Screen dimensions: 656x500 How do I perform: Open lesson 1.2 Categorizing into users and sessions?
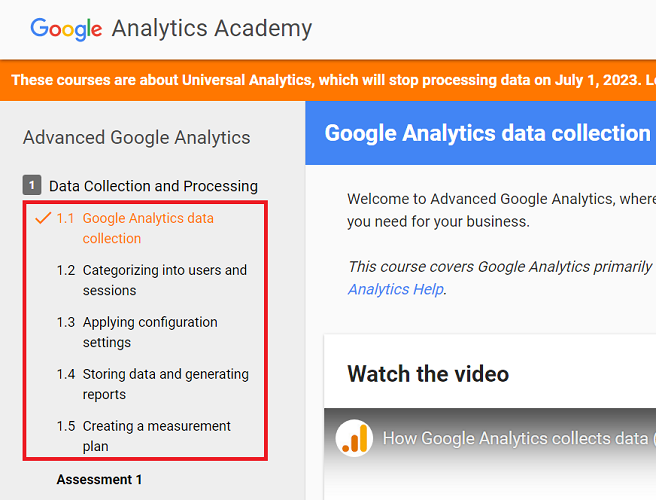click(164, 280)
